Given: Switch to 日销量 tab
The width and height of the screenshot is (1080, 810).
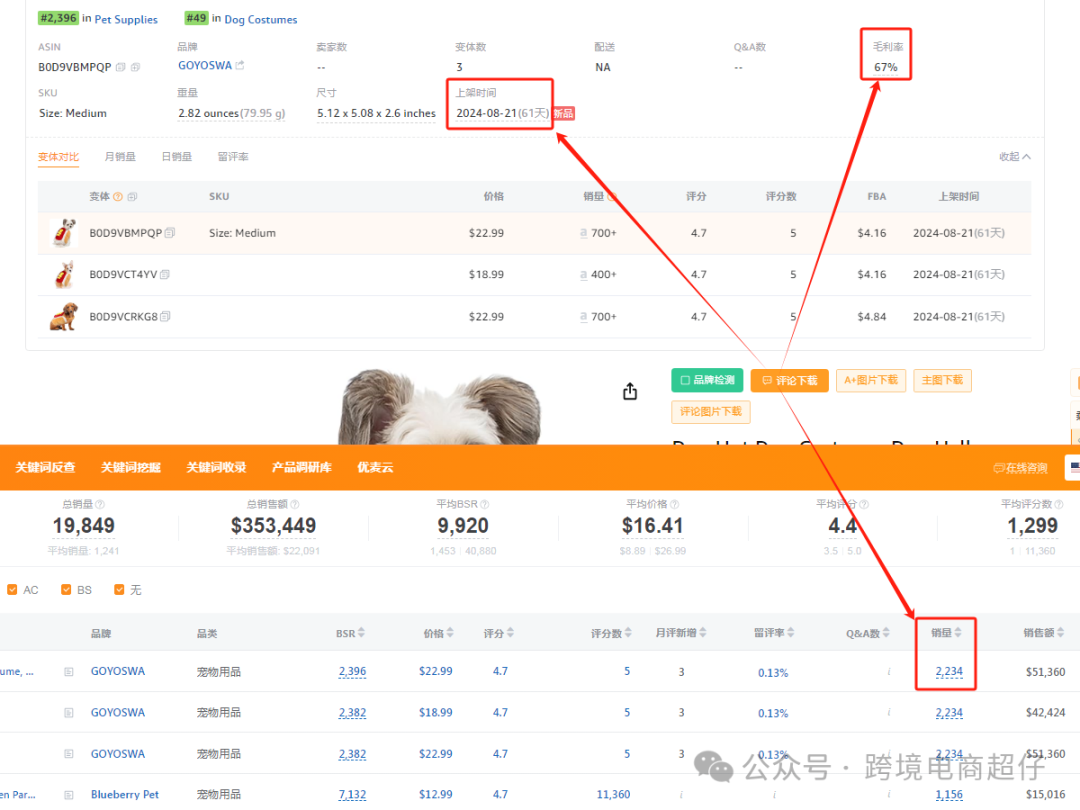Looking at the screenshot, I should pos(176,157).
